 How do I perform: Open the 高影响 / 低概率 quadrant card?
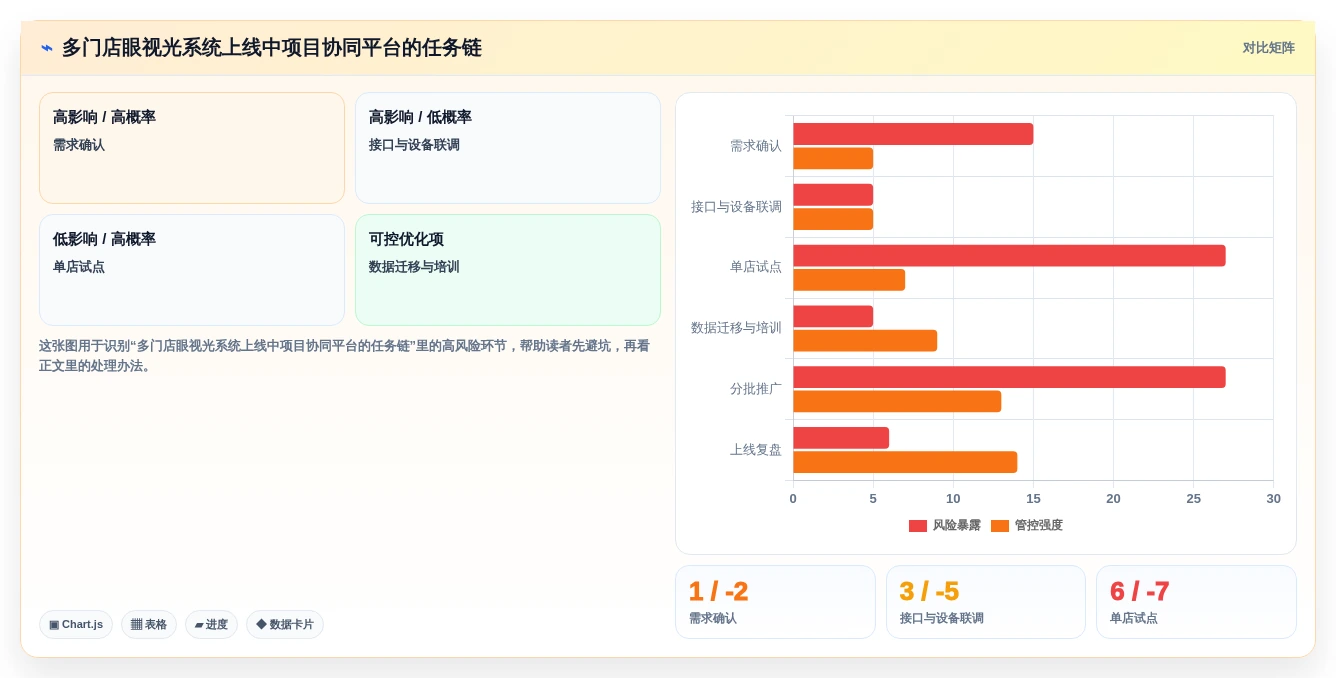tap(508, 148)
